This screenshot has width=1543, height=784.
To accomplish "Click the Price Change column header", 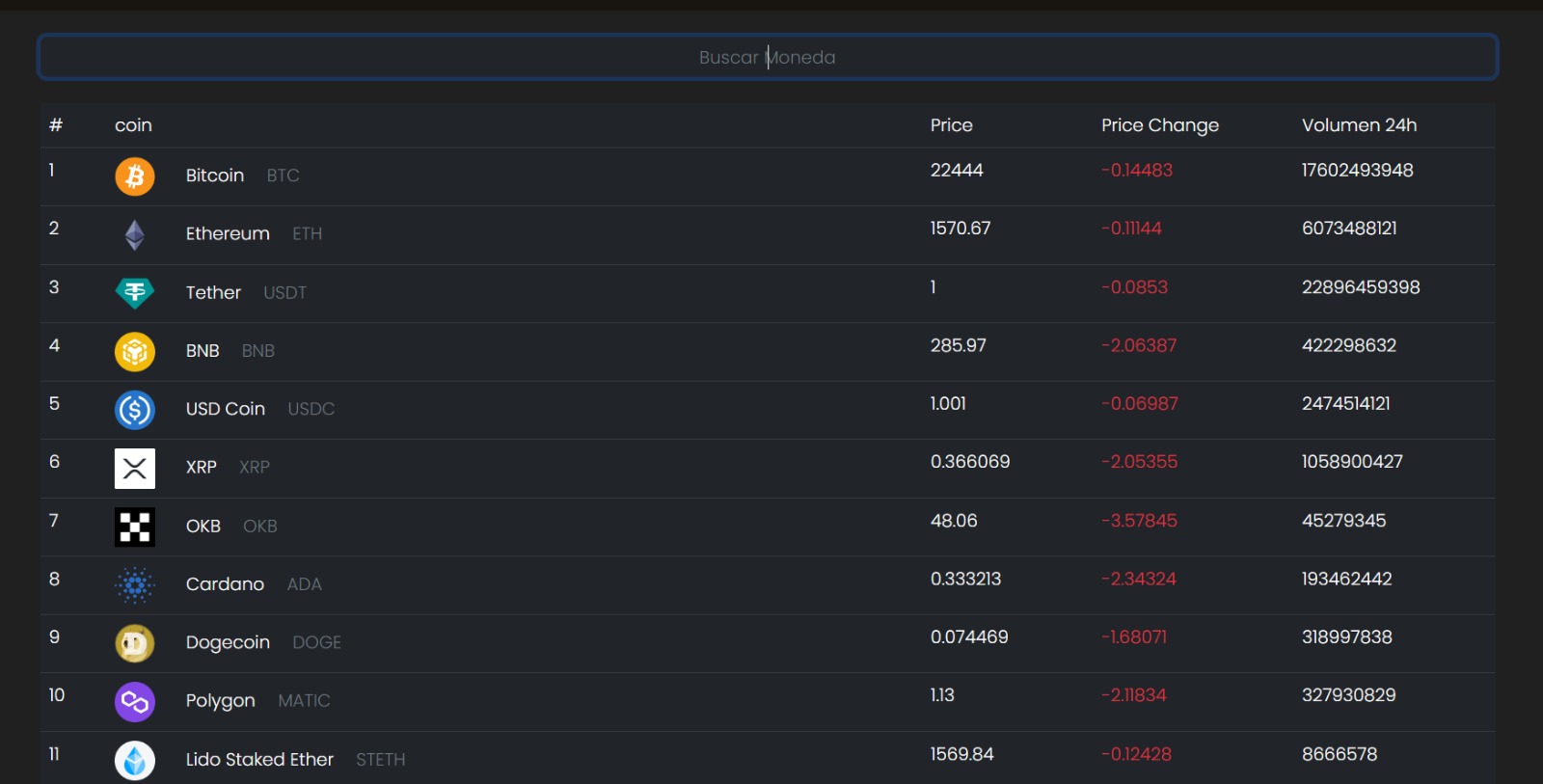I will tap(1160, 125).
